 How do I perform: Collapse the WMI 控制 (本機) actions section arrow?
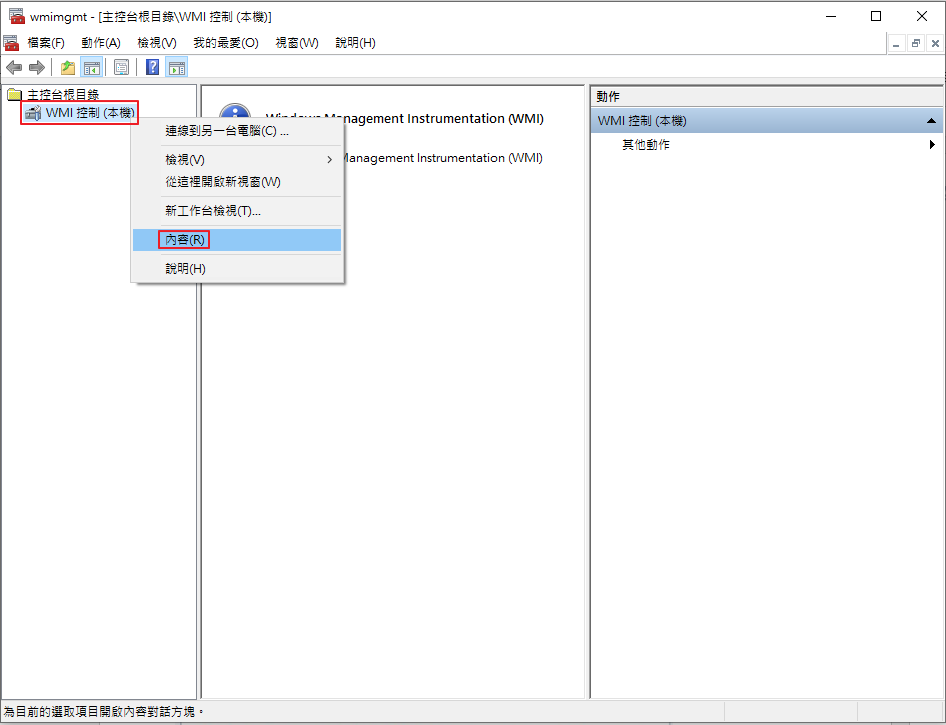coord(930,121)
